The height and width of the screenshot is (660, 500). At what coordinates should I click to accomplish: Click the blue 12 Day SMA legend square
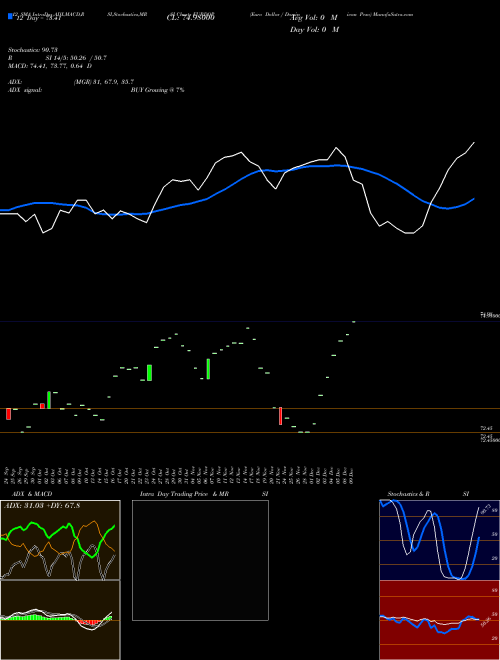10,17
